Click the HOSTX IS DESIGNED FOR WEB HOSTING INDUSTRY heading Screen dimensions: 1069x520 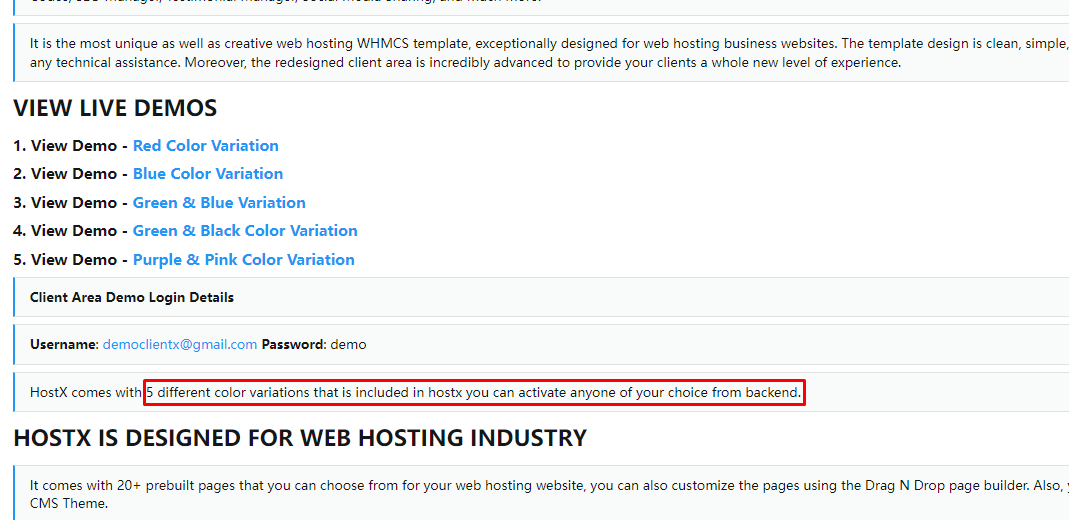pos(300,438)
